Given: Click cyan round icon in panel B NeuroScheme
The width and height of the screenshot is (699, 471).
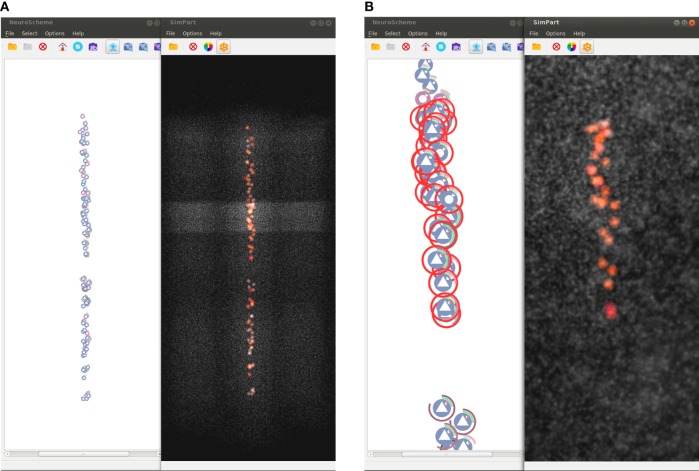Looking at the screenshot, I should (x=441, y=46).
